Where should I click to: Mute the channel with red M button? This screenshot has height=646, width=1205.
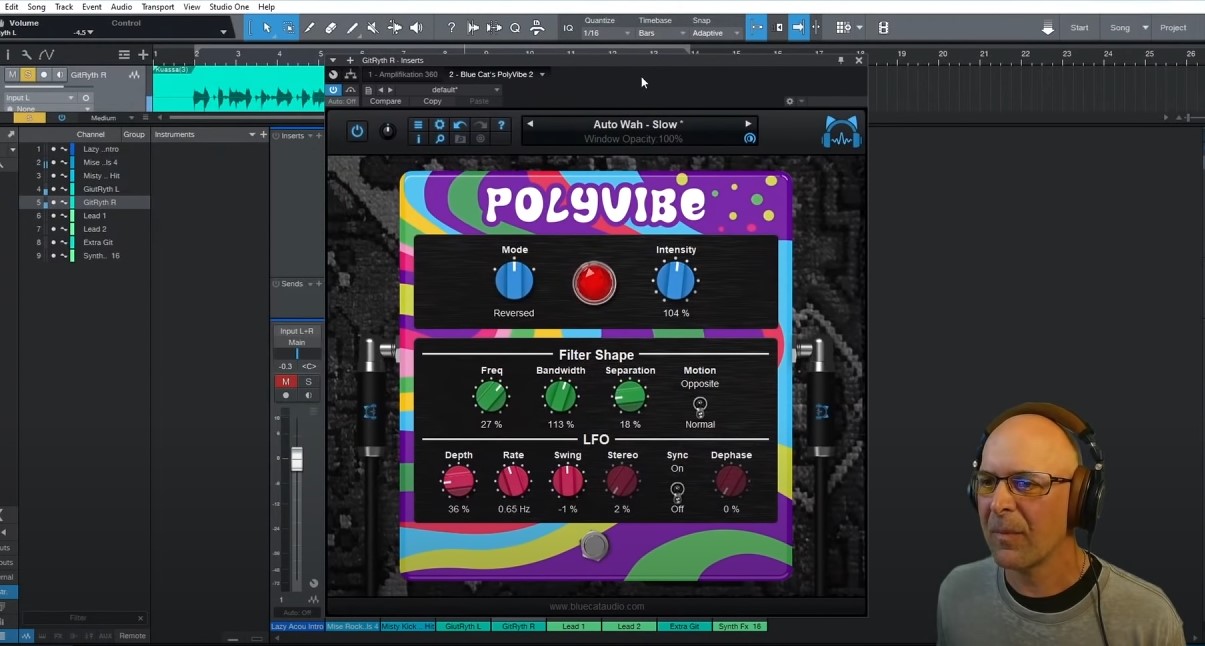coord(285,382)
